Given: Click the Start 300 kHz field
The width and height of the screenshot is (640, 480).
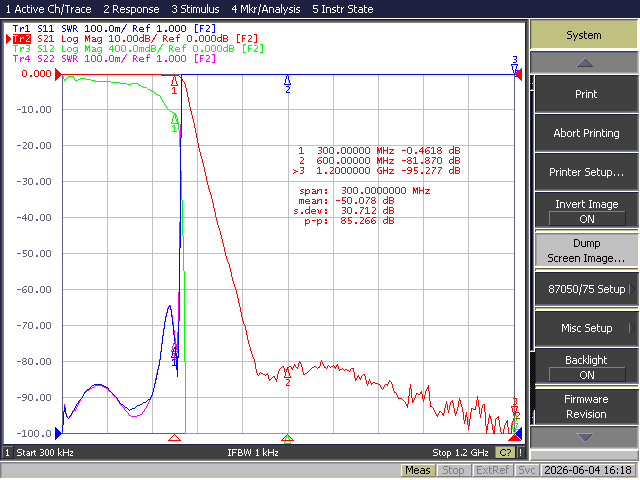Looking at the screenshot, I should coord(45,453).
